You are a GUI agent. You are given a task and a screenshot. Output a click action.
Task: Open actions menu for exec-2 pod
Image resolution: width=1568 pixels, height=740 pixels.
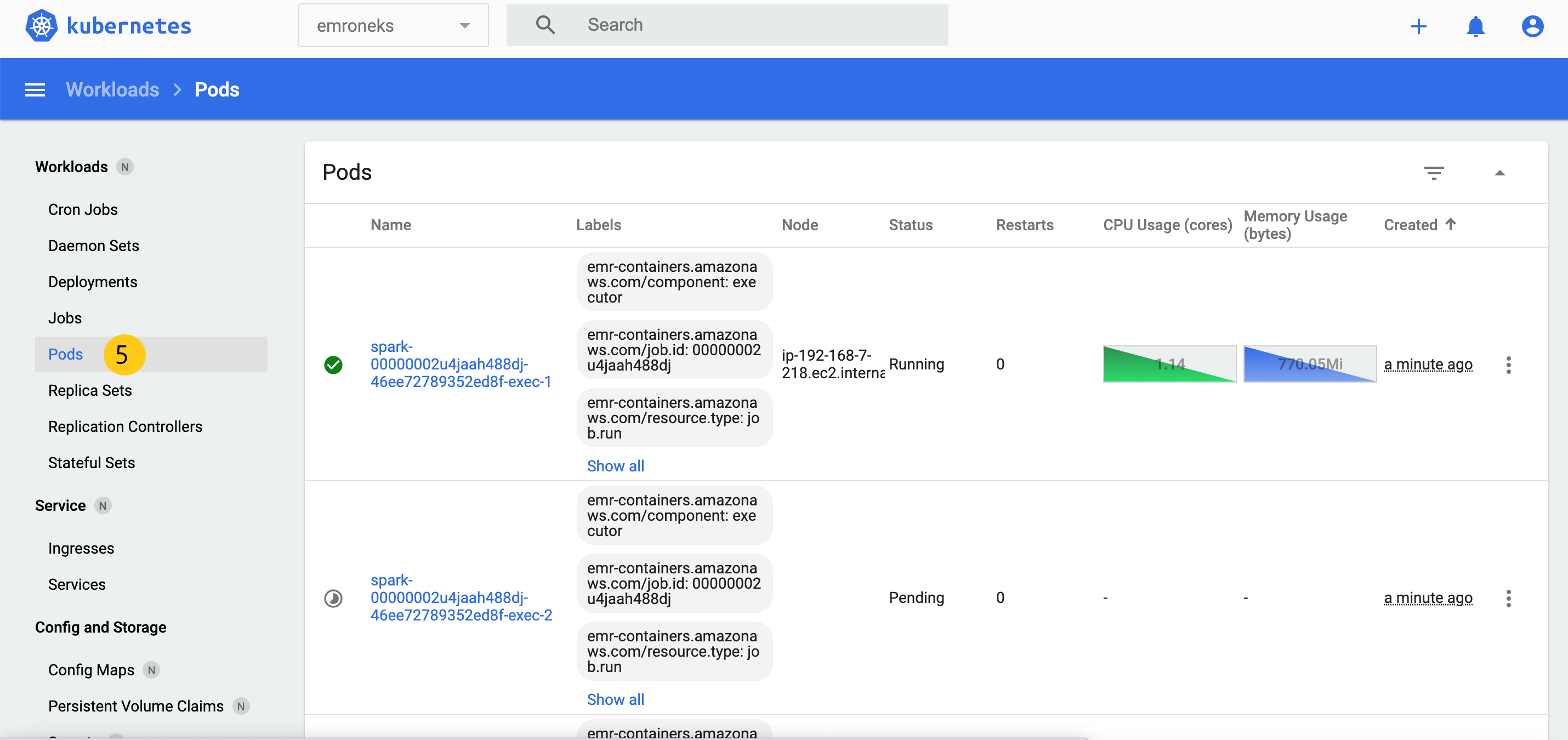click(1508, 598)
